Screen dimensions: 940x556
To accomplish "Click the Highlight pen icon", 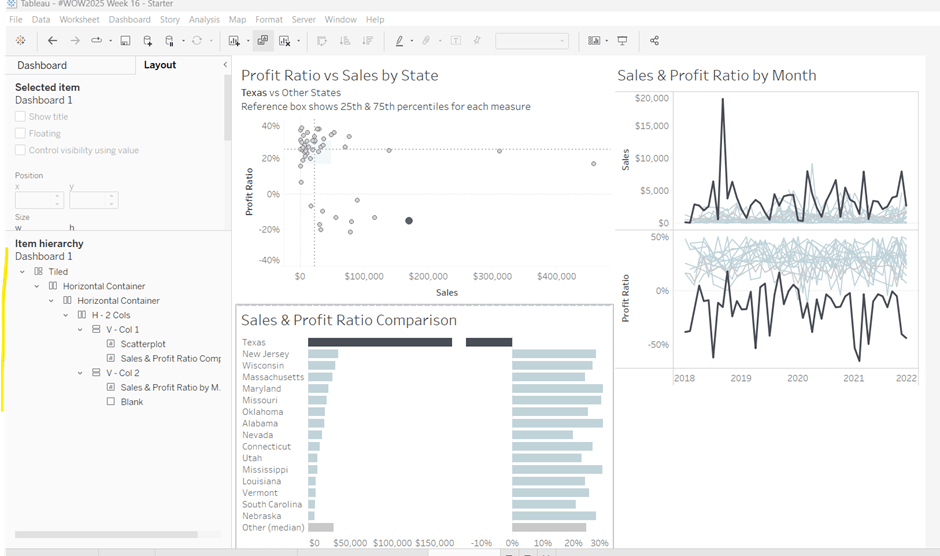I will pos(399,41).
